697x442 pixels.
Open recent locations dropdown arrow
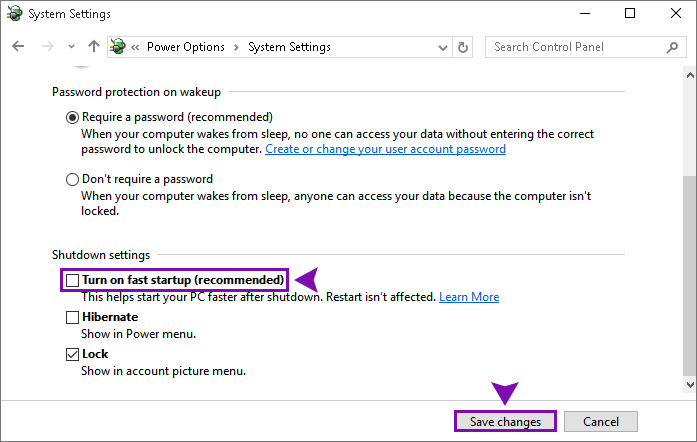[x=71, y=46]
